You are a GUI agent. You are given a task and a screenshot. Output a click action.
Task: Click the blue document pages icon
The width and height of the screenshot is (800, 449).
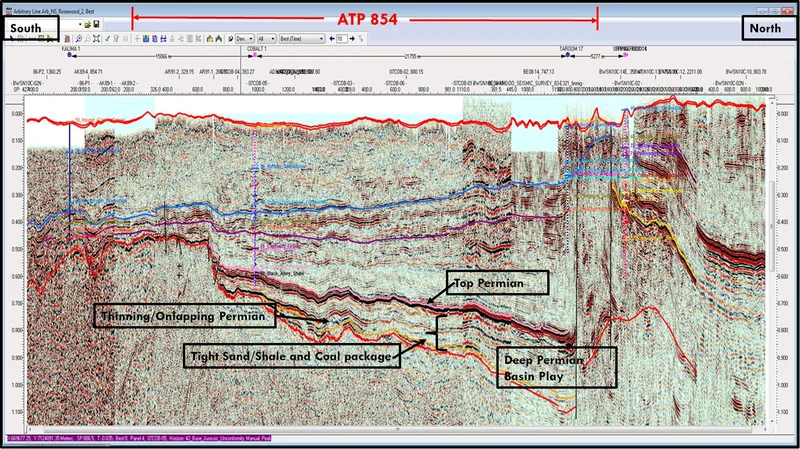[155, 39]
